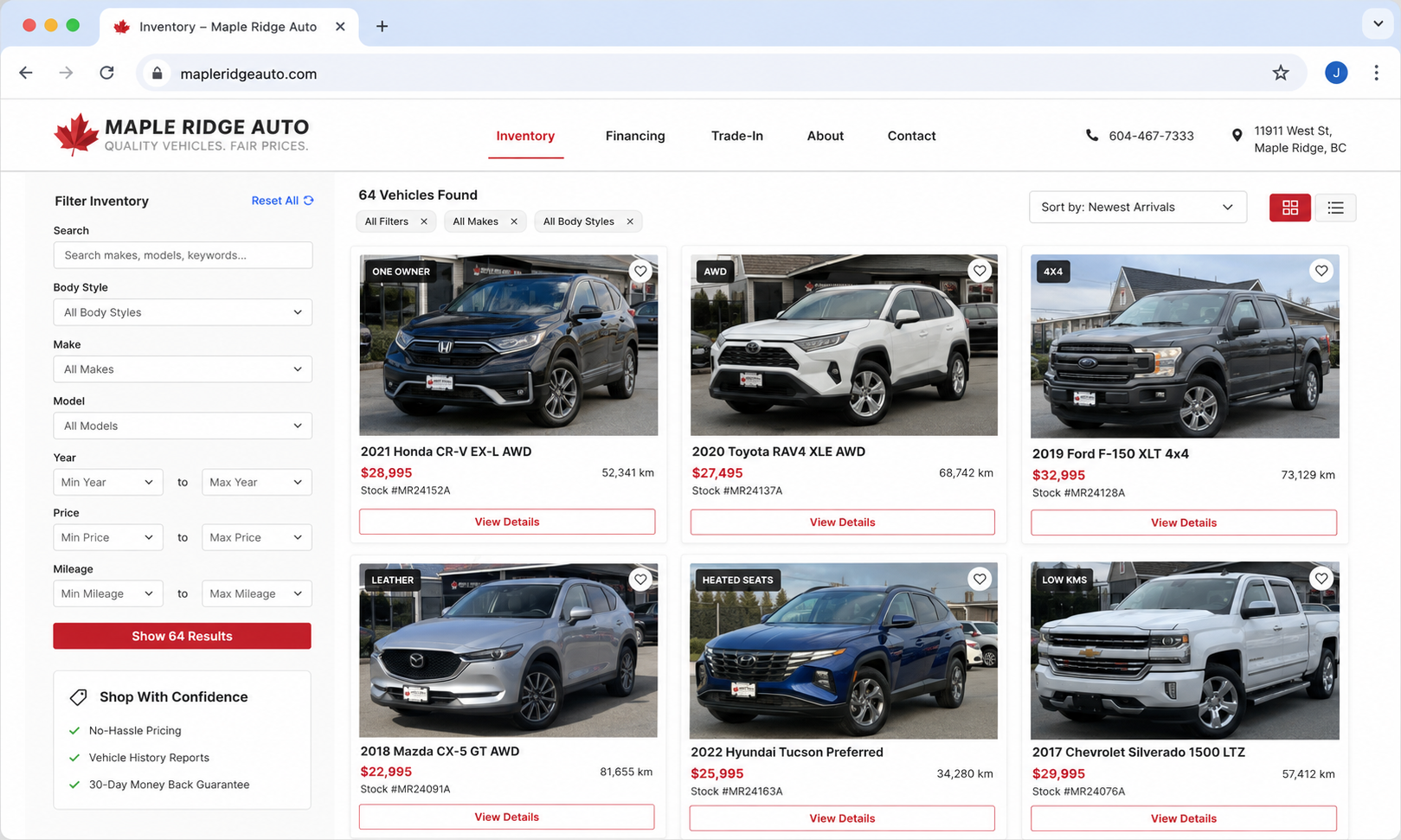Image resolution: width=1401 pixels, height=840 pixels.
Task: Favorite the 2019 Ford F-150 heart icon
Action: point(1321,271)
